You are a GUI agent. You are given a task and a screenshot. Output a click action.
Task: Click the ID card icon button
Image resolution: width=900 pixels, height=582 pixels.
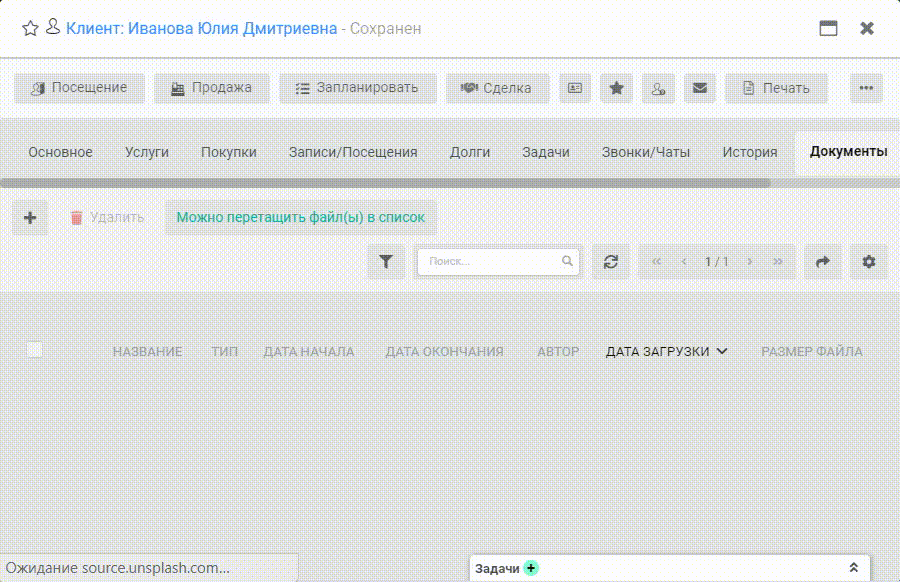[575, 88]
